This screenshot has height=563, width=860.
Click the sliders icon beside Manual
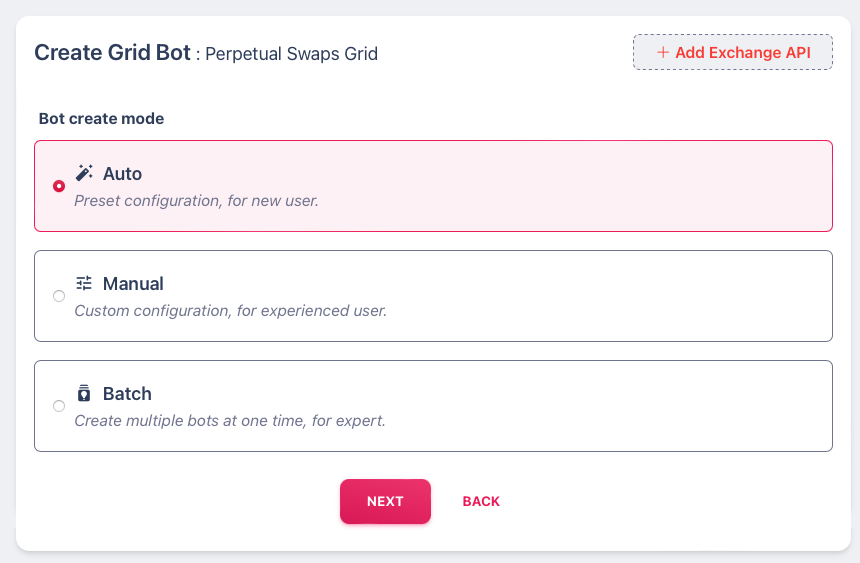tap(84, 283)
